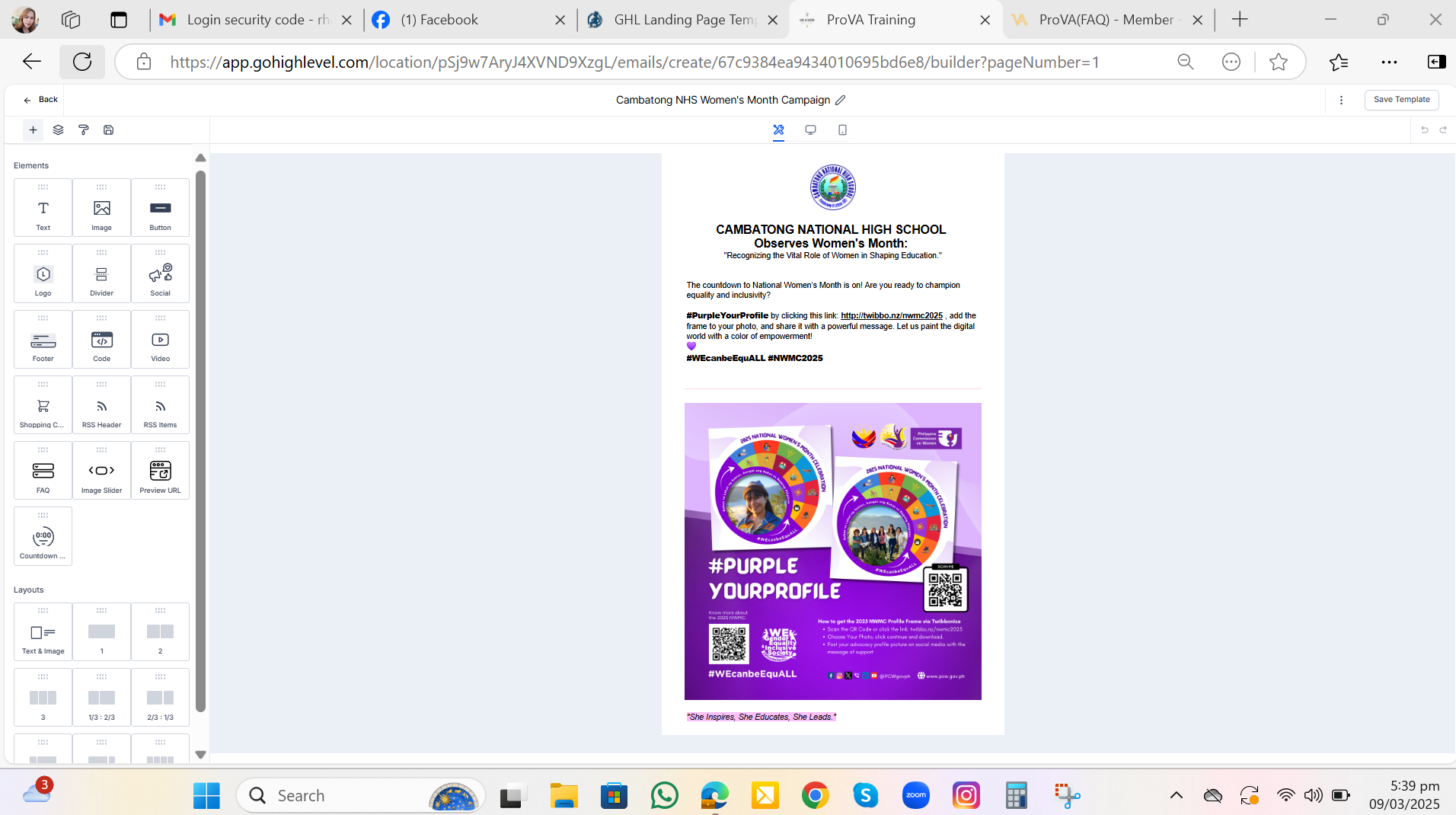Image resolution: width=1456 pixels, height=815 pixels.
Task: Select the Text & Image layout
Action: tap(43, 632)
